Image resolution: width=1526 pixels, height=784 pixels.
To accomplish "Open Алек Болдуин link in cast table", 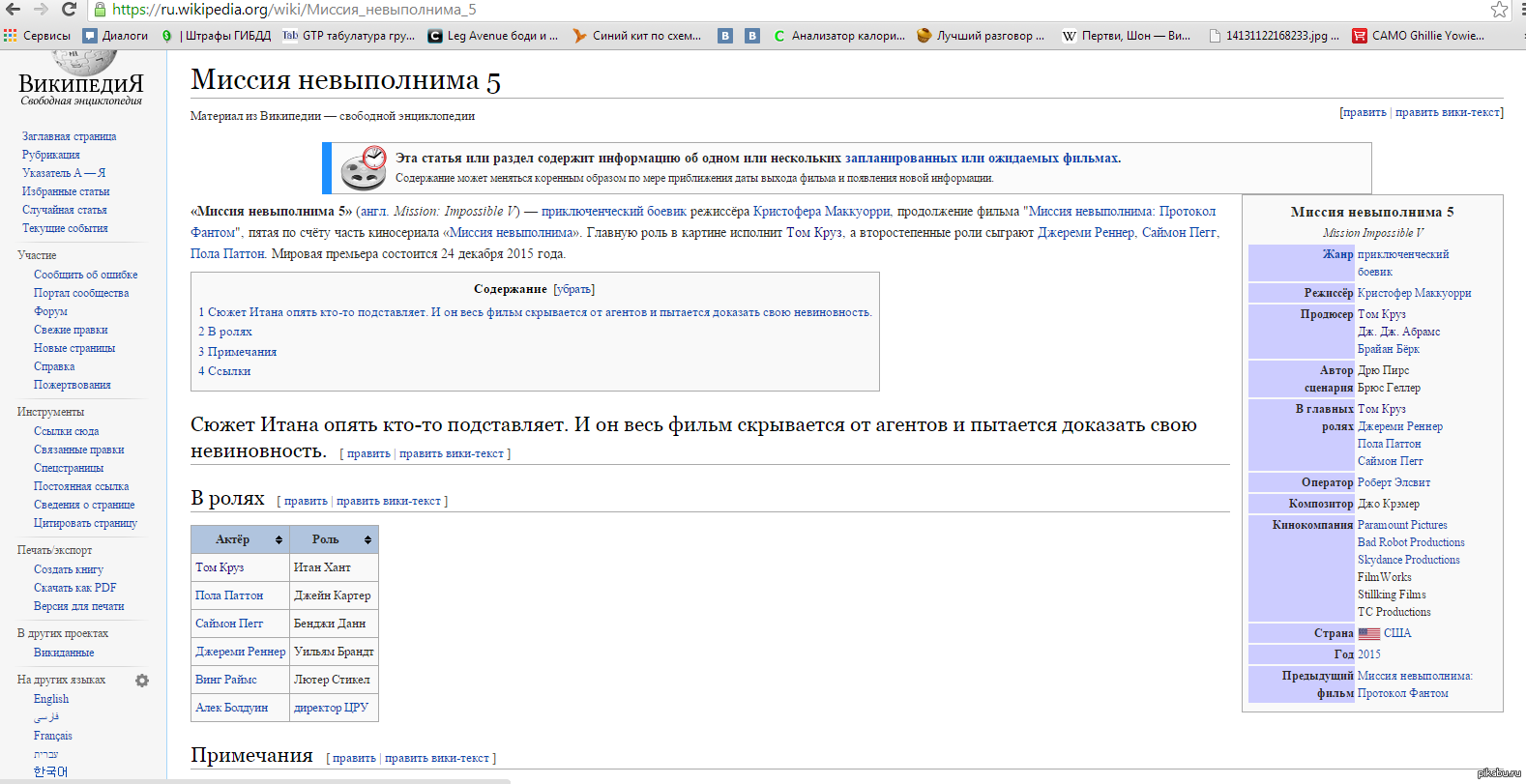I will pyautogui.click(x=231, y=708).
